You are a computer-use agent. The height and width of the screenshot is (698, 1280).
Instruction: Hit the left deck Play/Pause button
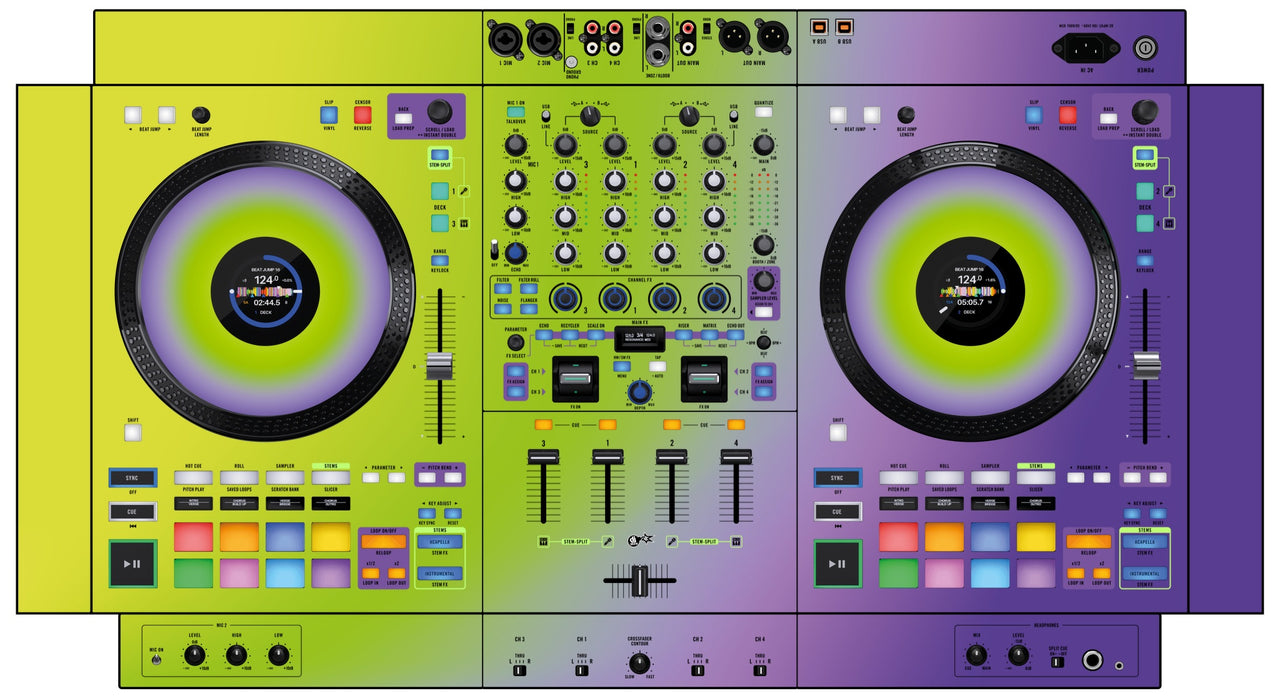click(133, 564)
